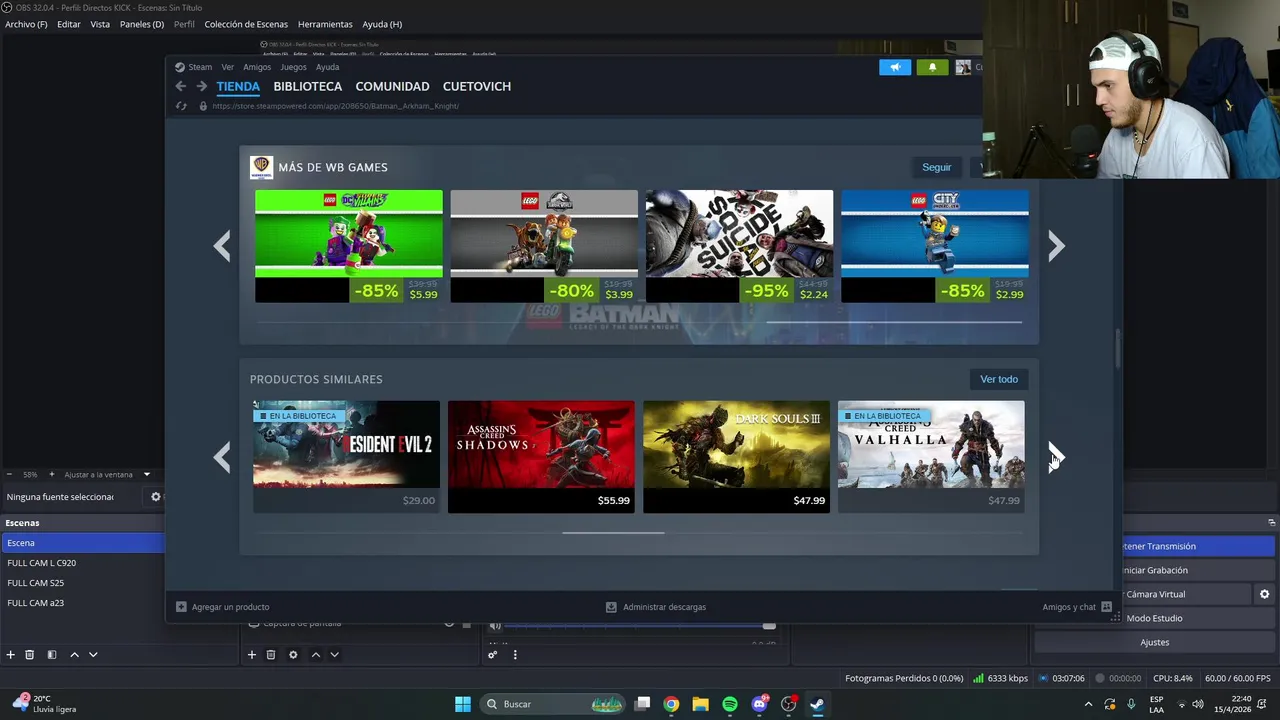Go forward with Steam's forward arrow
Image resolution: width=1280 pixels, height=720 pixels.
pyautogui.click(x=201, y=87)
